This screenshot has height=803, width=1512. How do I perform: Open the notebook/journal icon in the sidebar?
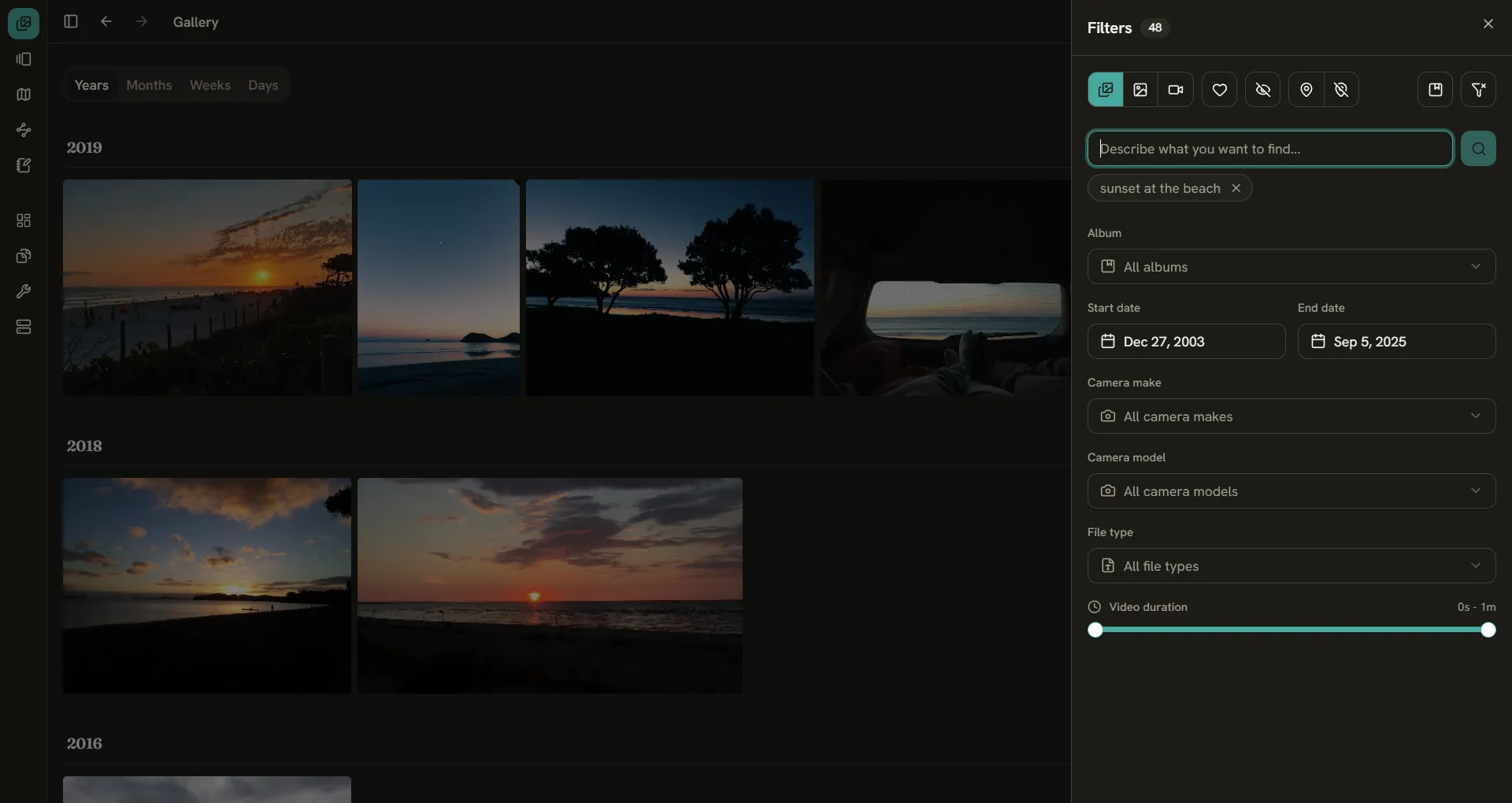pyautogui.click(x=24, y=165)
